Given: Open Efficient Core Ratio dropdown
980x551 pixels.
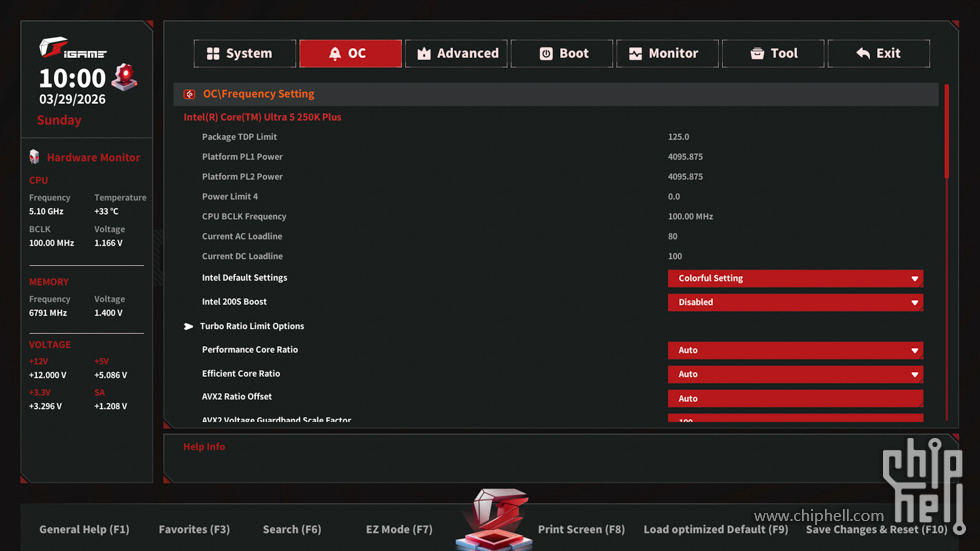Looking at the screenshot, I should pos(795,374).
